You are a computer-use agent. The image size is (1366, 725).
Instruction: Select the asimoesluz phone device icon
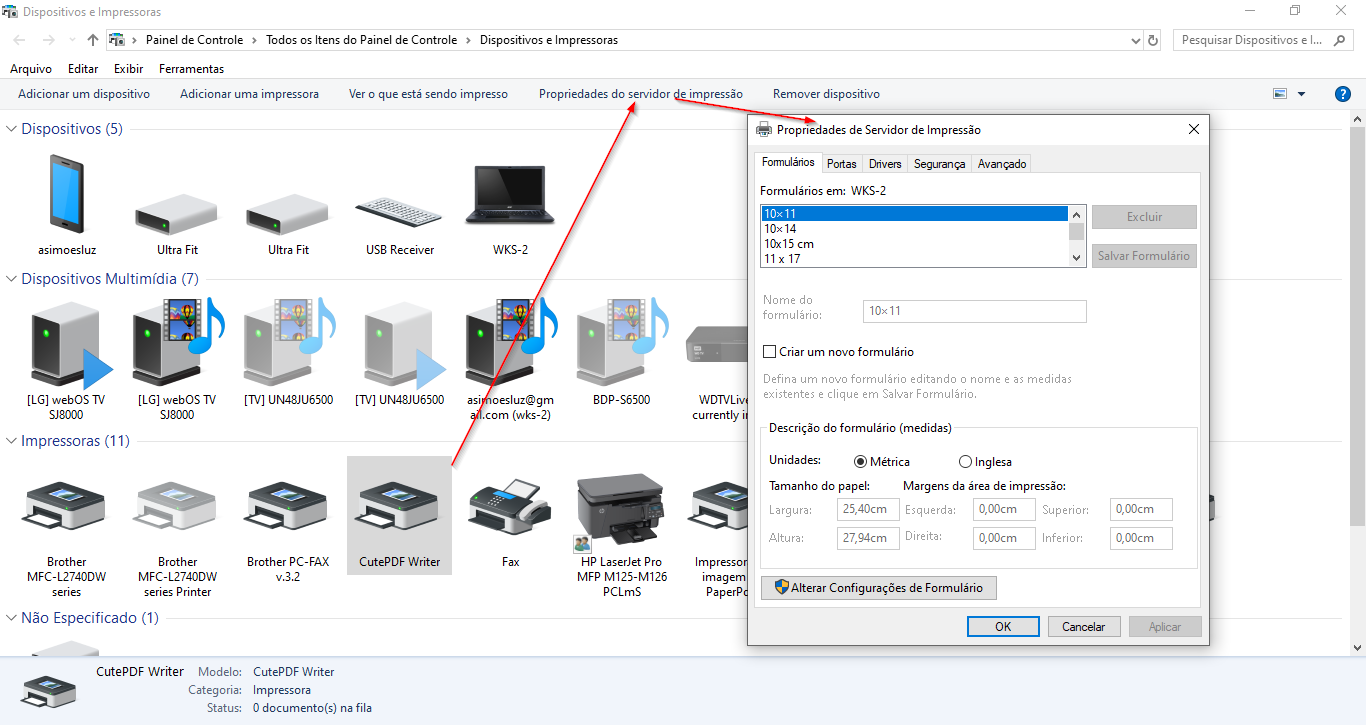pyautogui.click(x=66, y=194)
